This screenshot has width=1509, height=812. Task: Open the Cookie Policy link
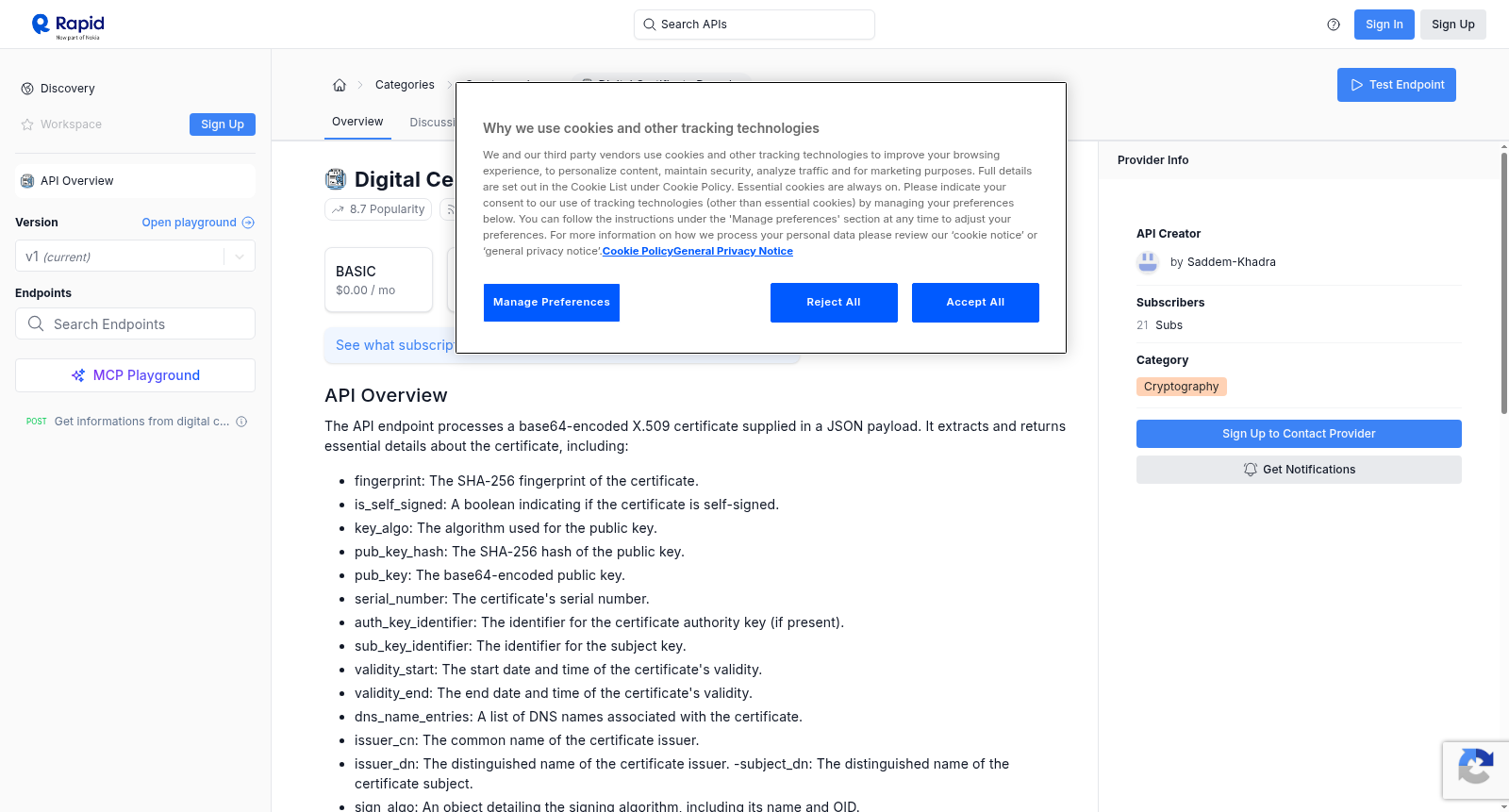point(638,251)
